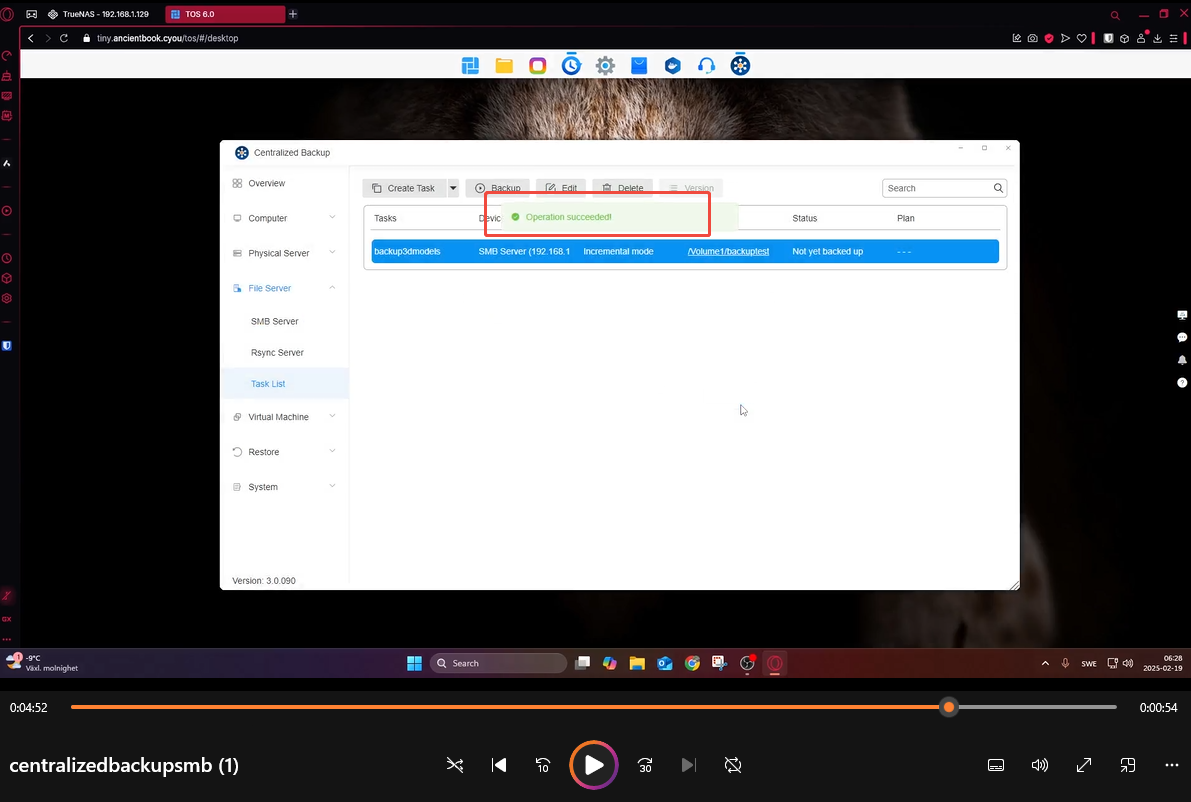Open the TOS file manager folder icon

504,65
